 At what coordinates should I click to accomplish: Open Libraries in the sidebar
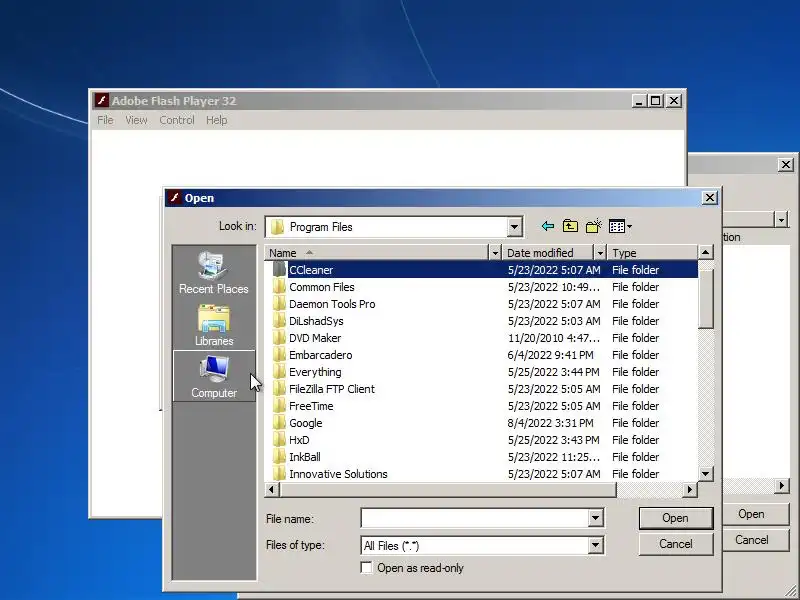click(213, 326)
